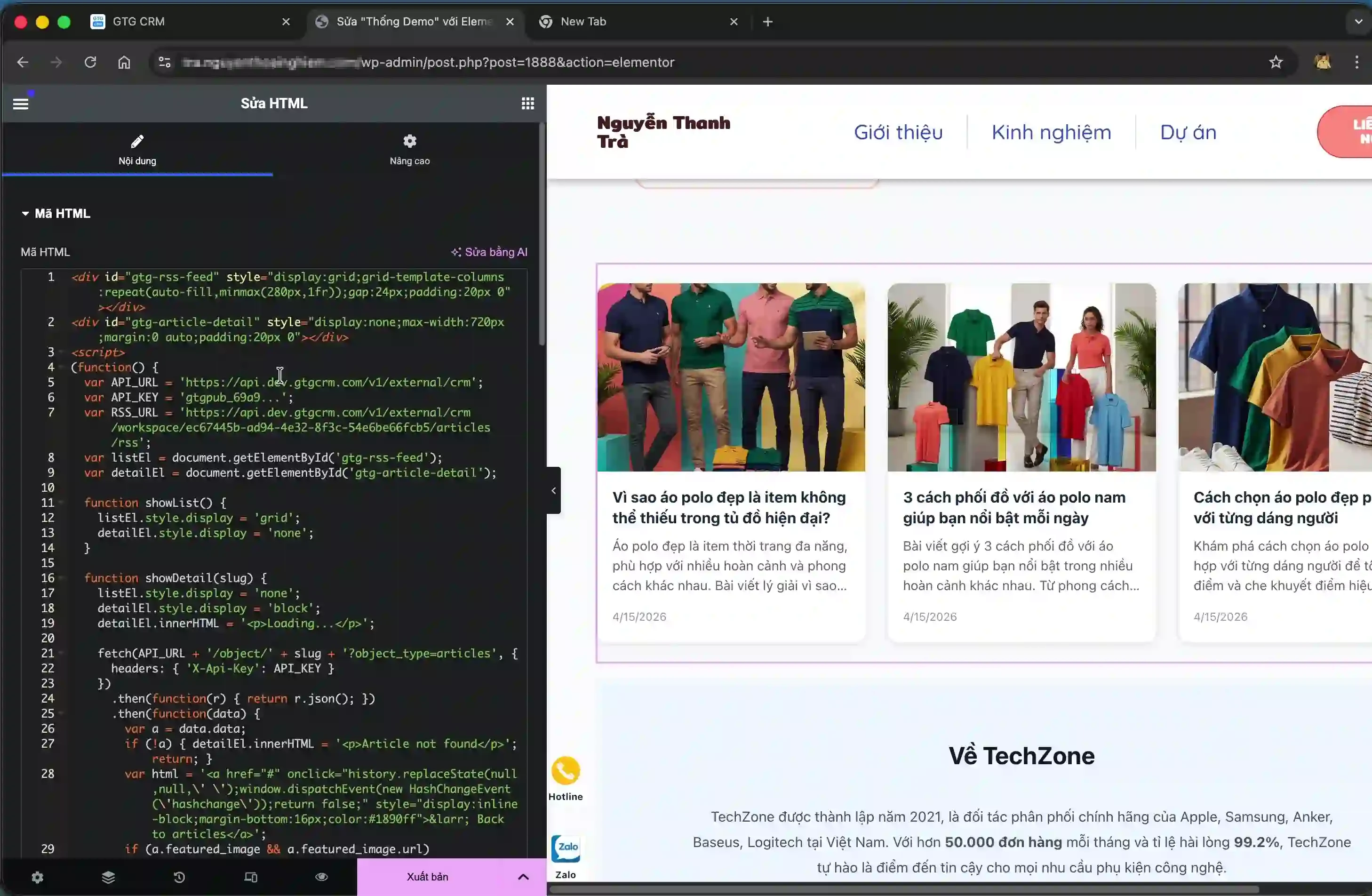Click the Zalo chat icon
Viewport: 1372px width, 896px height.
click(x=566, y=849)
